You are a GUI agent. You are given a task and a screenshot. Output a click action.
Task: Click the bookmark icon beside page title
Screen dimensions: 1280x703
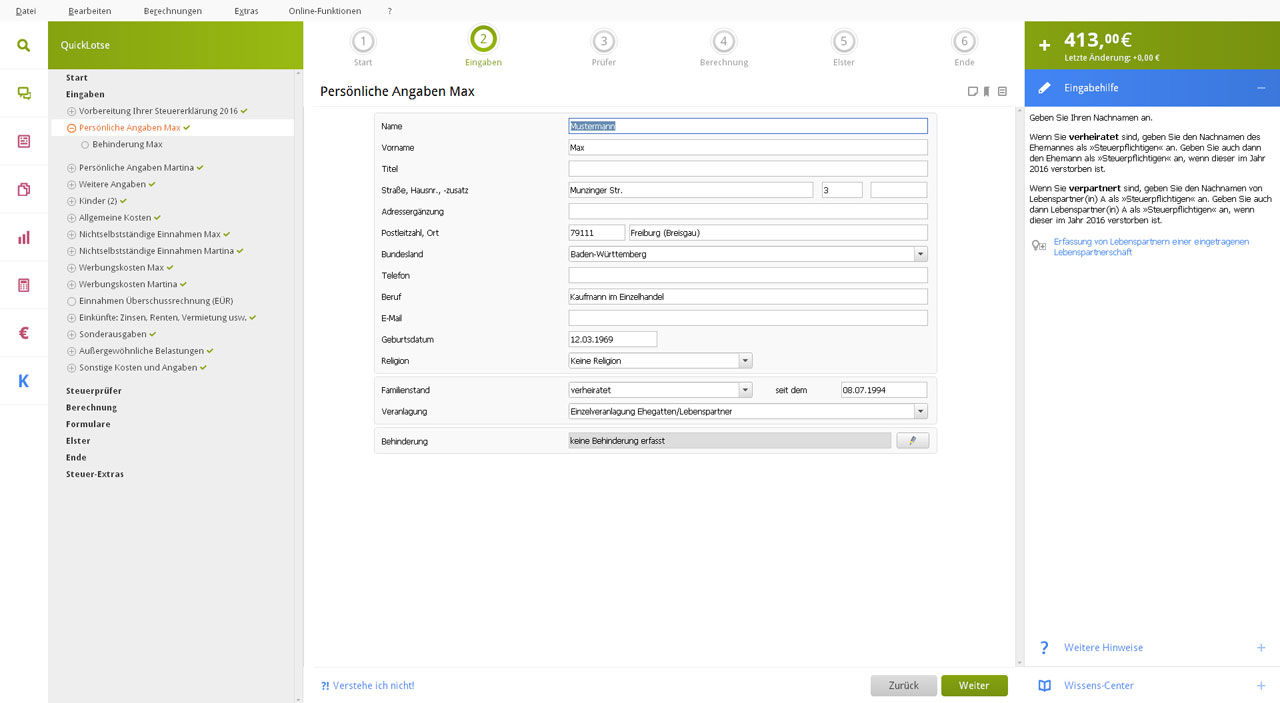[x=986, y=92]
